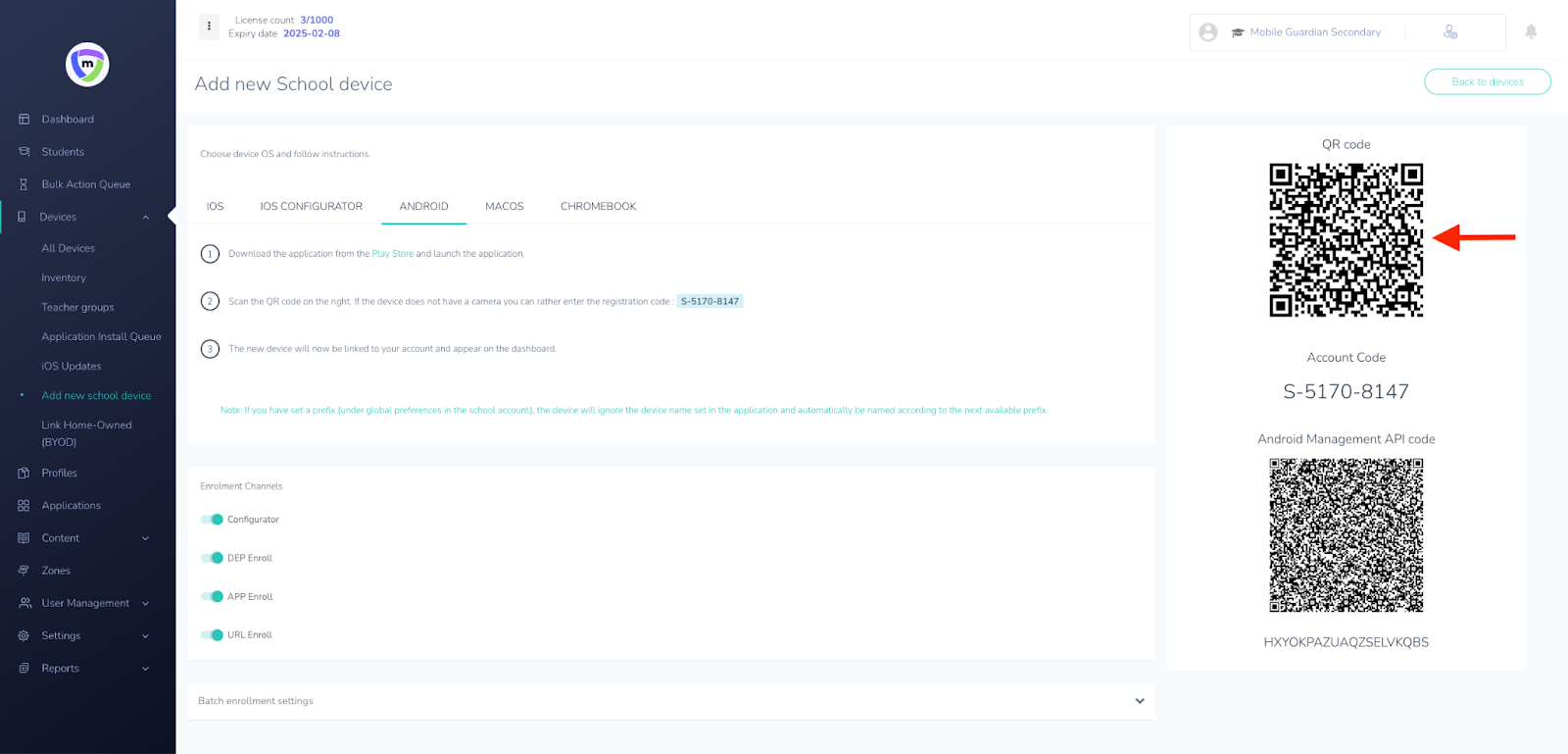
Task: Open Inventory in sidebar
Action: point(64,277)
